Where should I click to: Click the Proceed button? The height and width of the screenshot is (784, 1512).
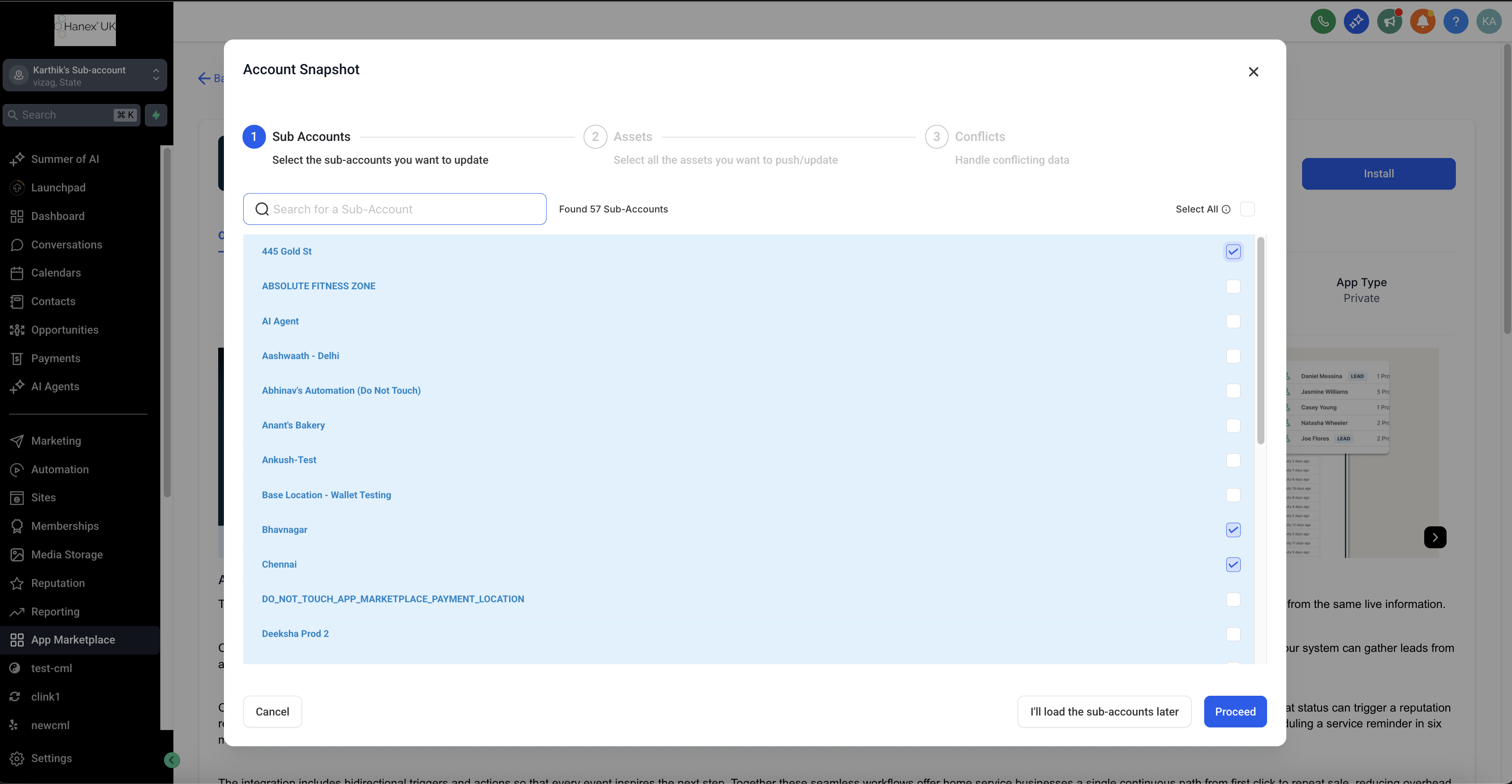pos(1235,712)
